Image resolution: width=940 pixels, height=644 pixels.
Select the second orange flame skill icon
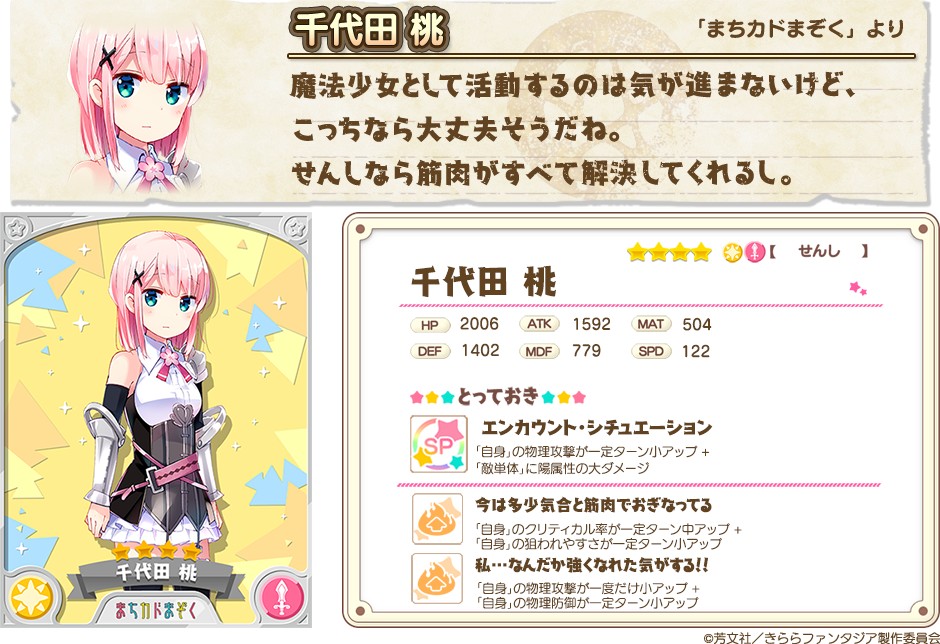pyautogui.click(x=437, y=578)
